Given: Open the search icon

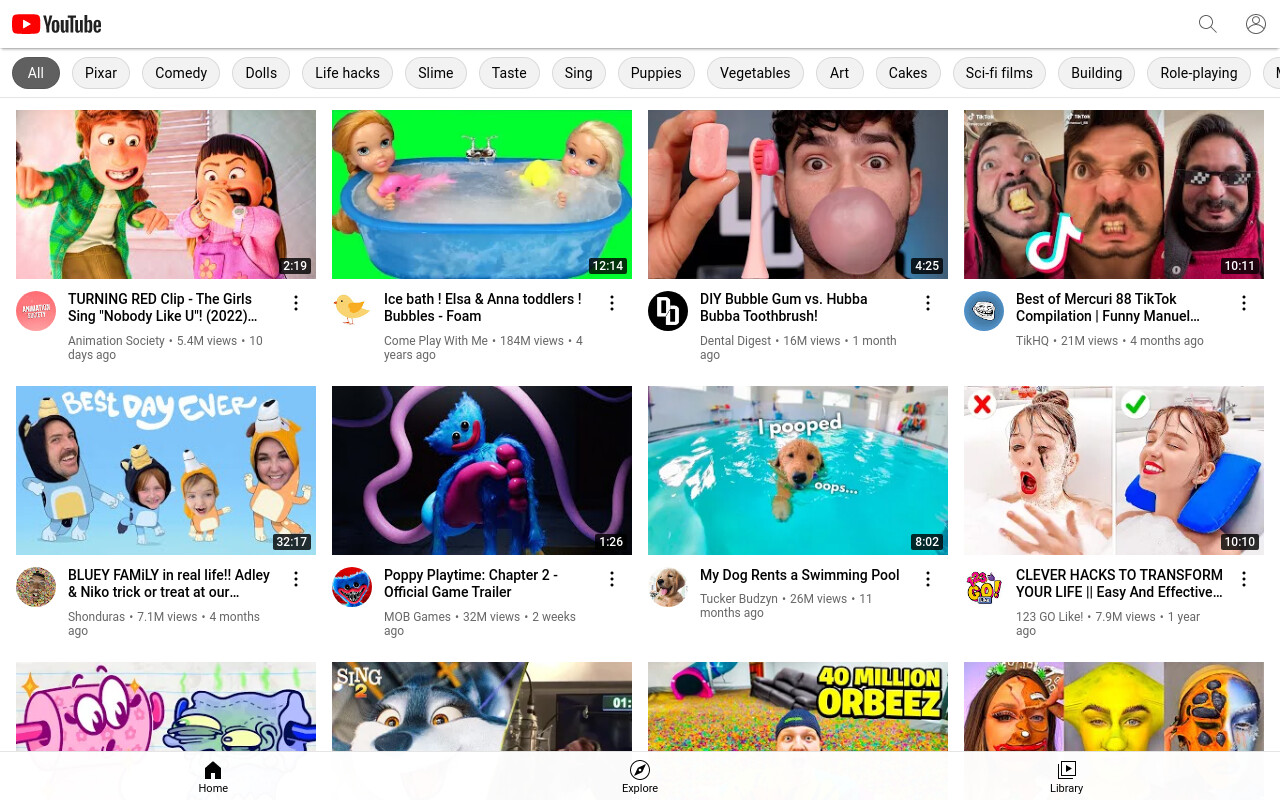Looking at the screenshot, I should pyautogui.click(x=1208, y=24).
